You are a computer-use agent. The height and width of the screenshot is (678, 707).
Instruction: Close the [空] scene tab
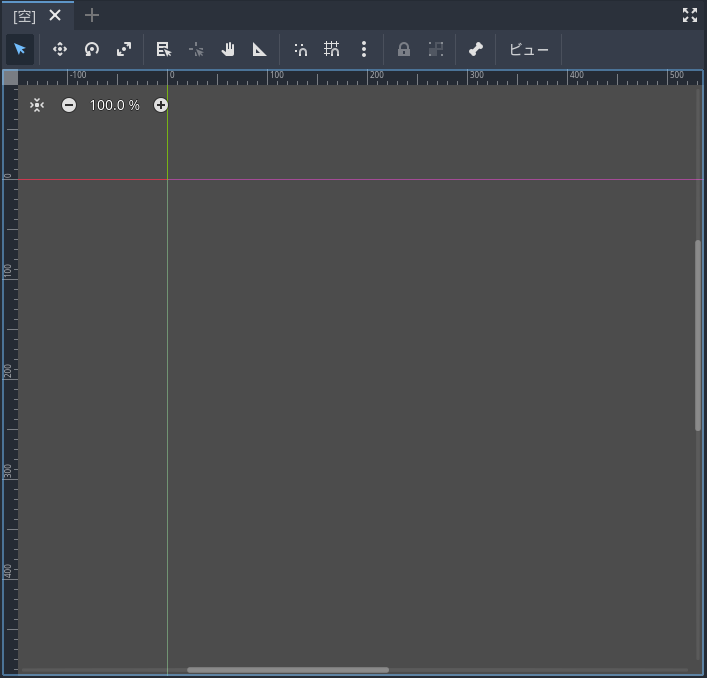tap(55, 16)
